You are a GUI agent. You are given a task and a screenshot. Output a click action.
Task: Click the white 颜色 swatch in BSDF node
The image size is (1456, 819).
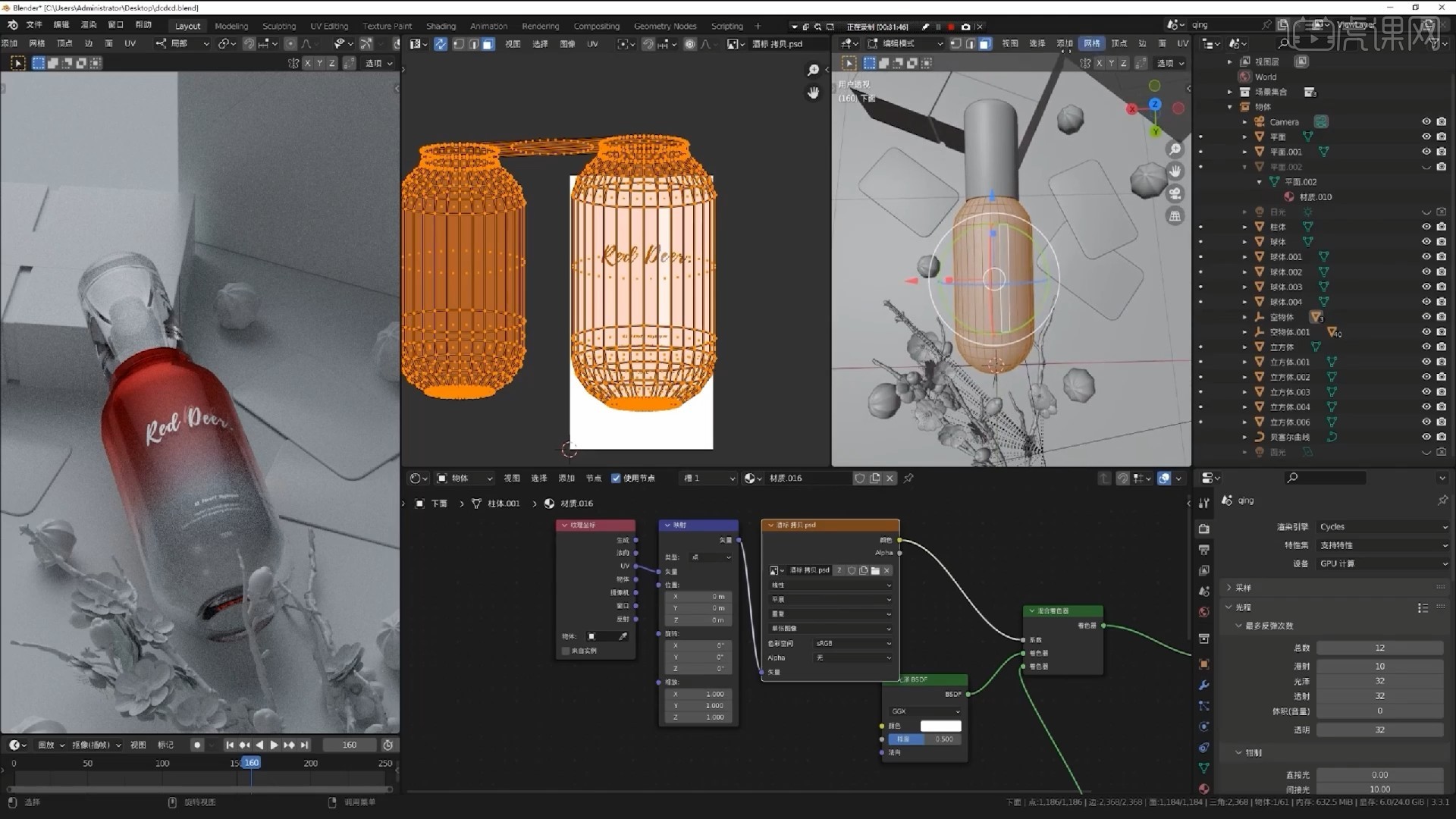point(940,726)
